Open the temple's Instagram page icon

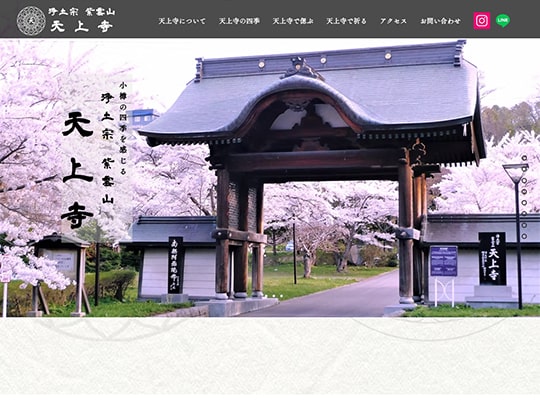[x=482, y=21]
